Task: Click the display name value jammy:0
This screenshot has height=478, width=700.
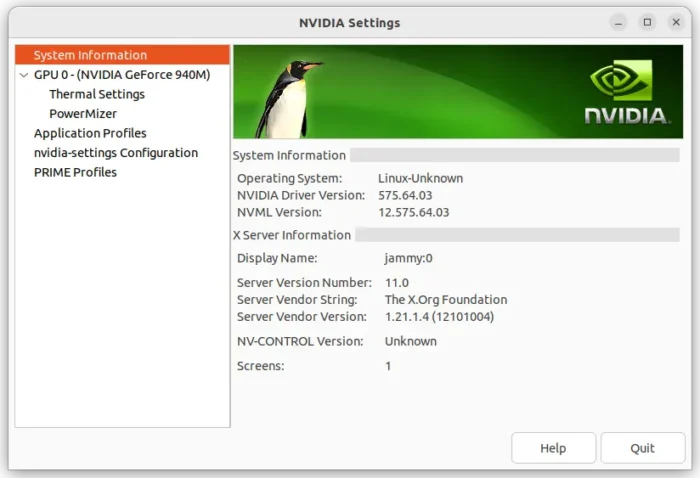Action: pos(409,258)
